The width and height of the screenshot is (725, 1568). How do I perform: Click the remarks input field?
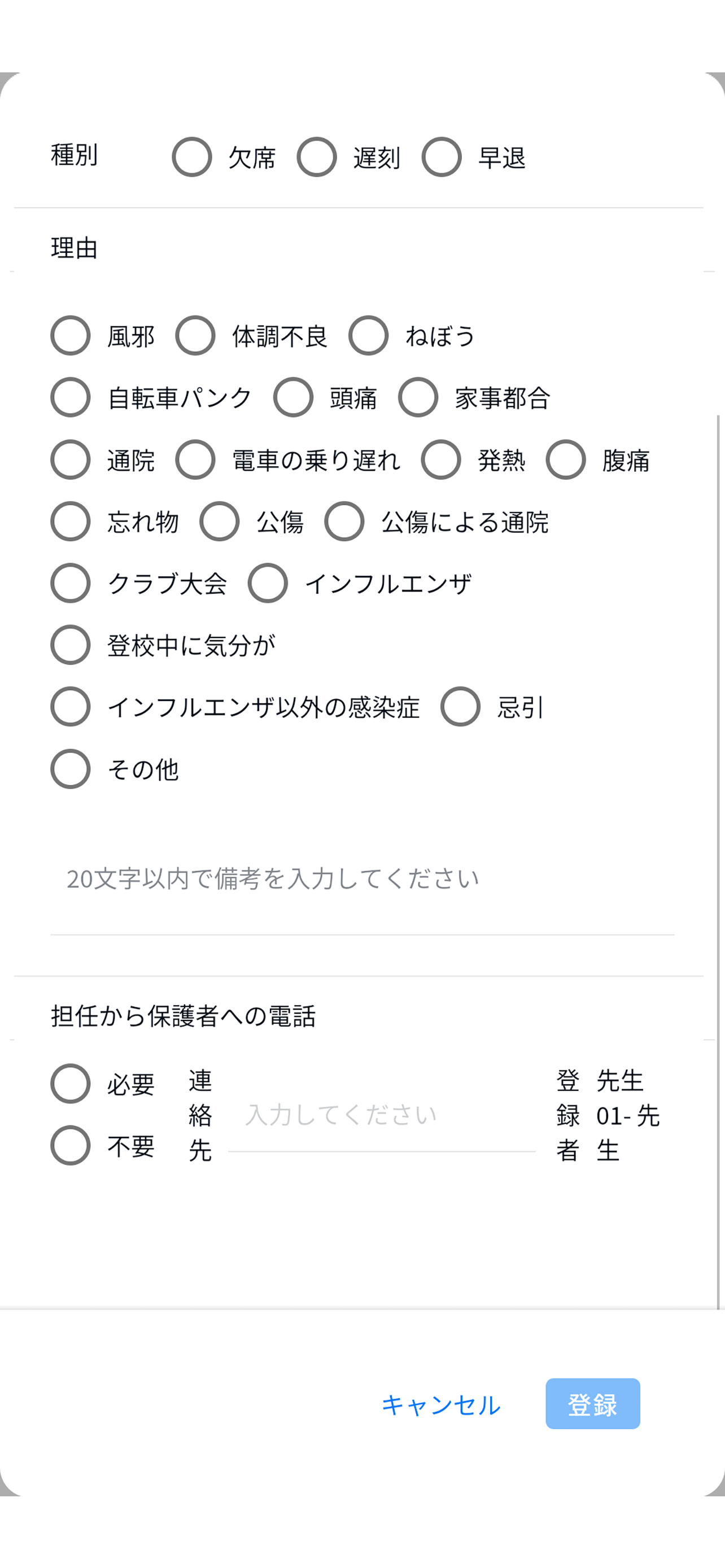click(x=361, y=890)
